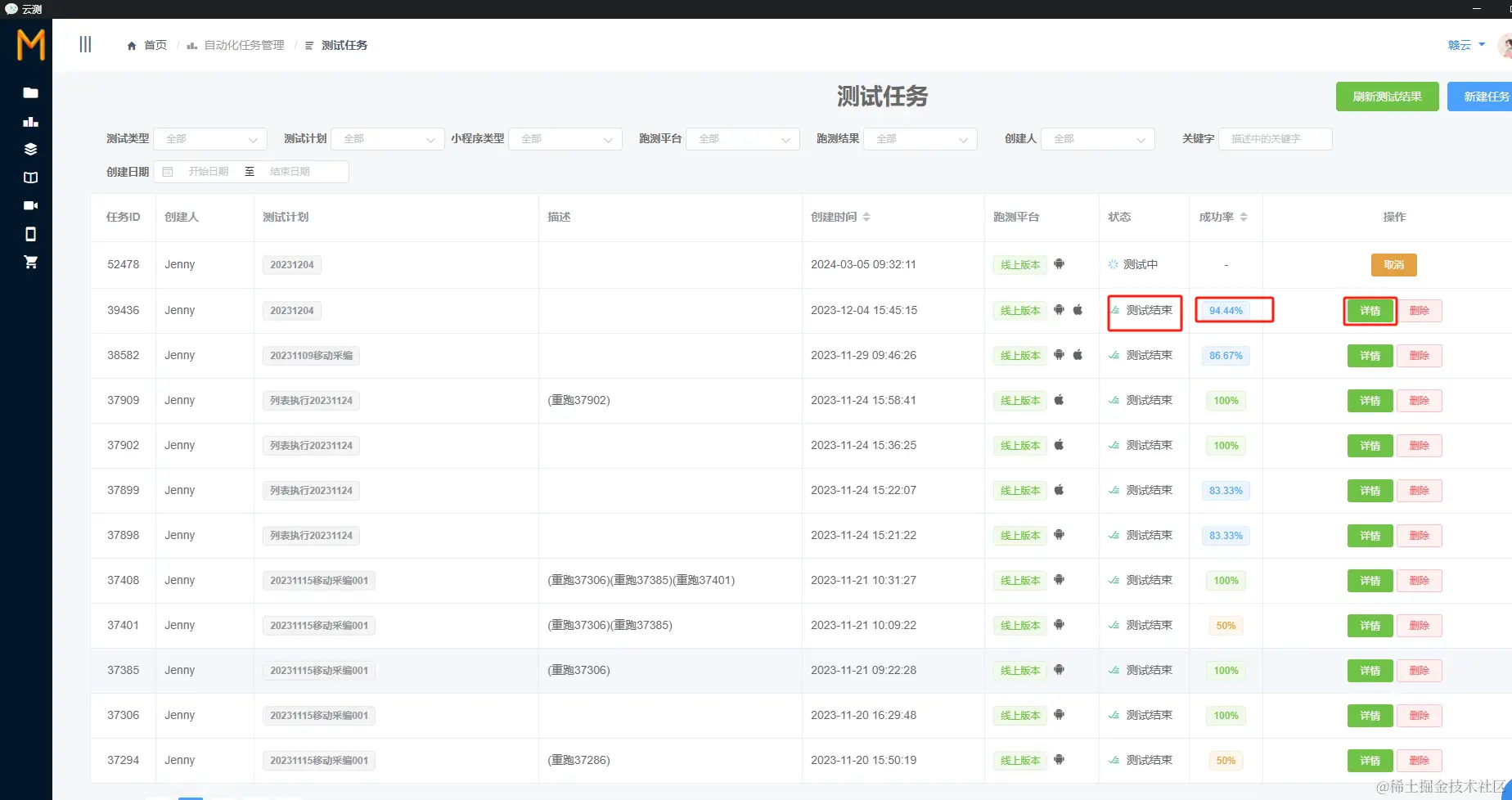This screenshot has height=800, width=1512.
Task: Click the Apple icon in task 38582 row
Action: 1078,354
